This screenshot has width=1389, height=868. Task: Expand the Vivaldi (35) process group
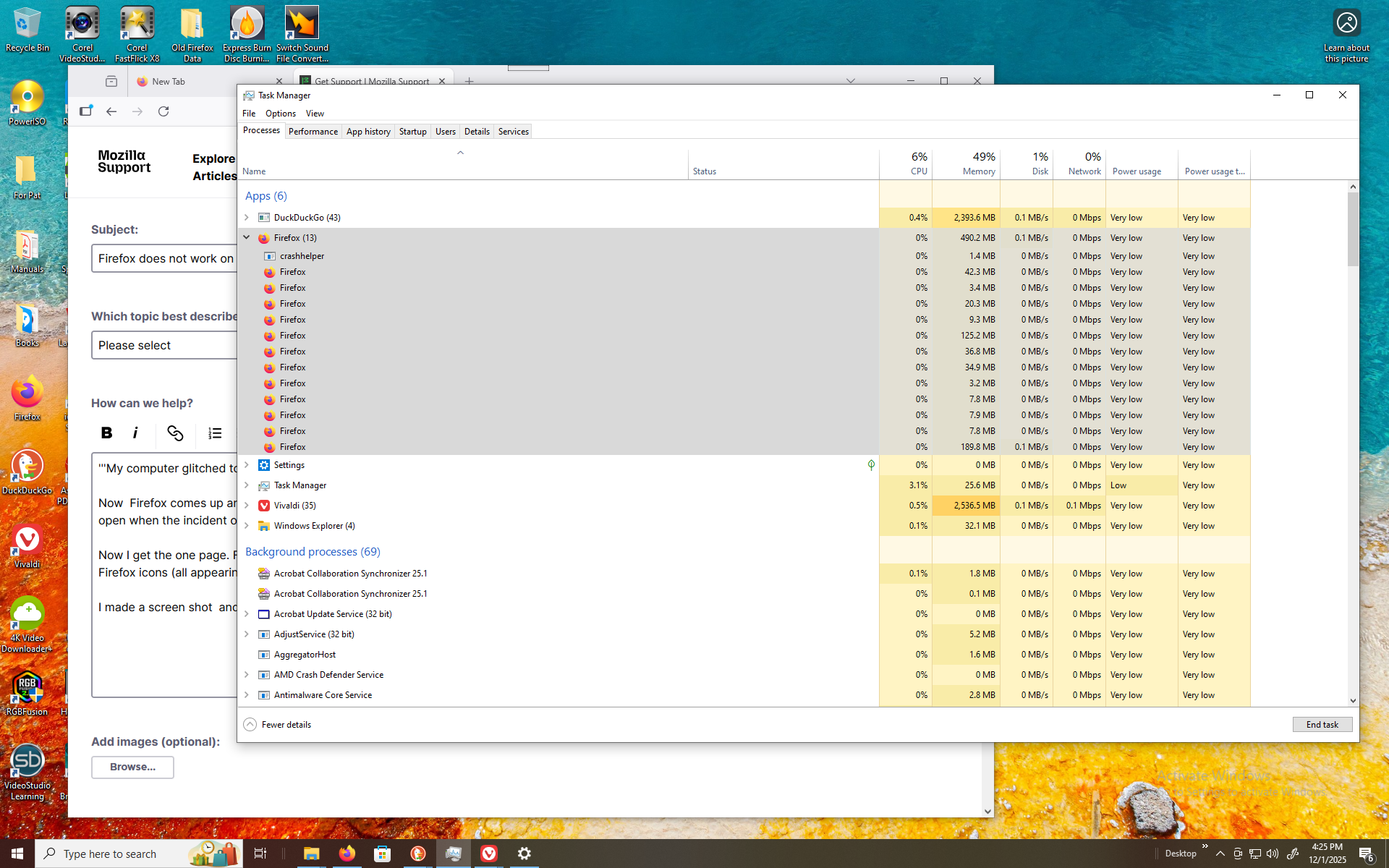(247, 506)
